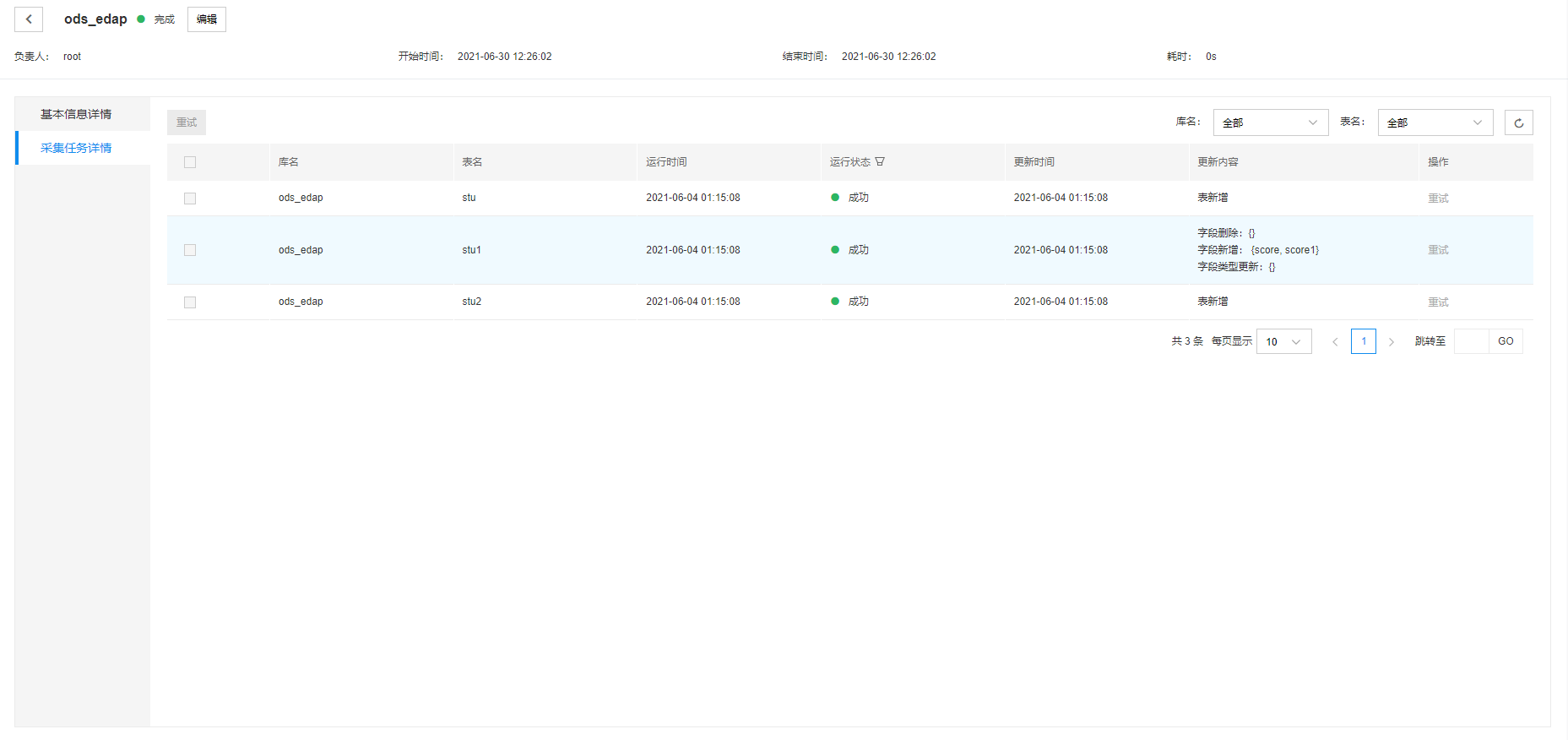Go to next page arrow

tap(1392, 341)
